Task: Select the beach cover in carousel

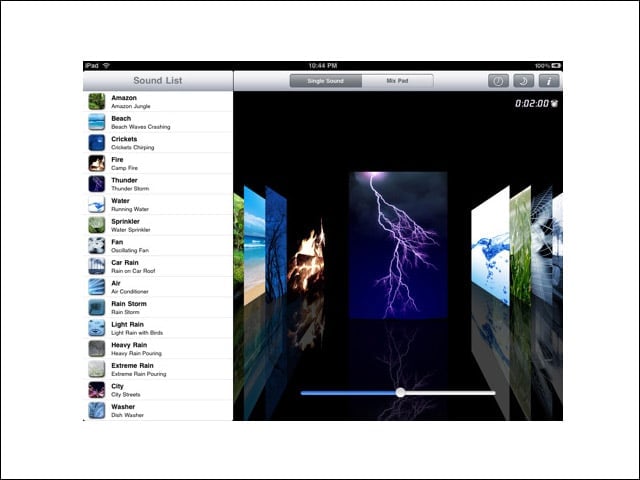Action: coord(255,246)
